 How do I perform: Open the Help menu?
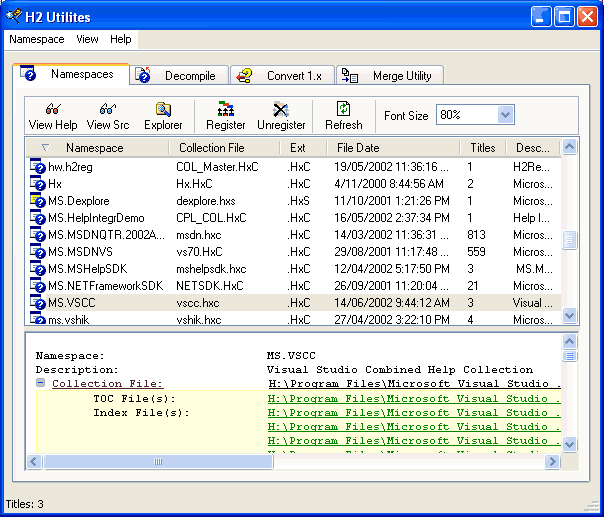[x=121, y=39]
